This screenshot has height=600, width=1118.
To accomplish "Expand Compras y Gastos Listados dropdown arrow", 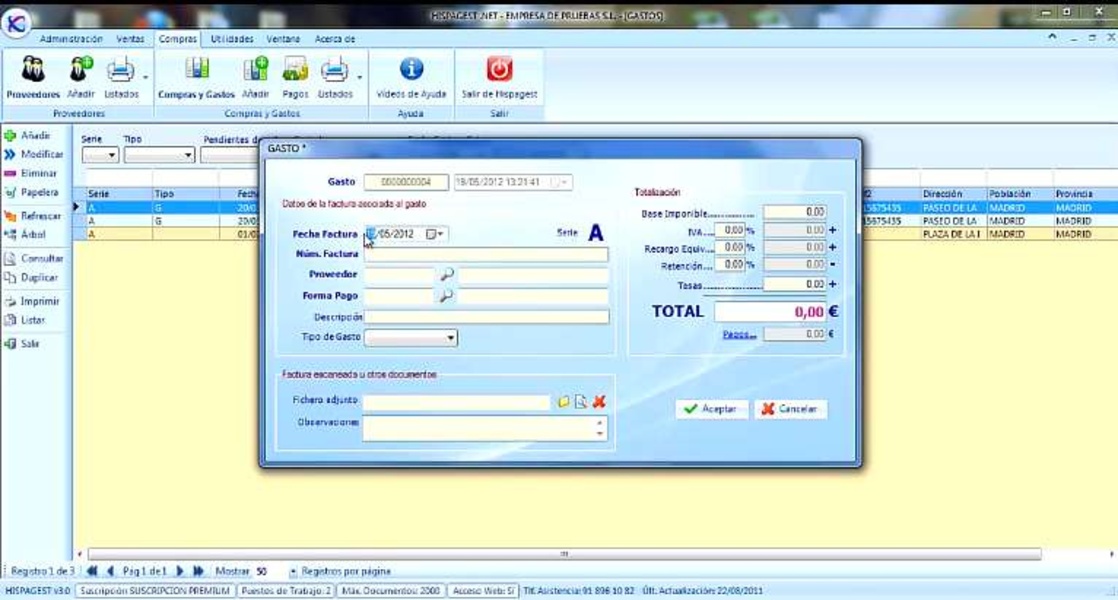I will tap(359, 77).
